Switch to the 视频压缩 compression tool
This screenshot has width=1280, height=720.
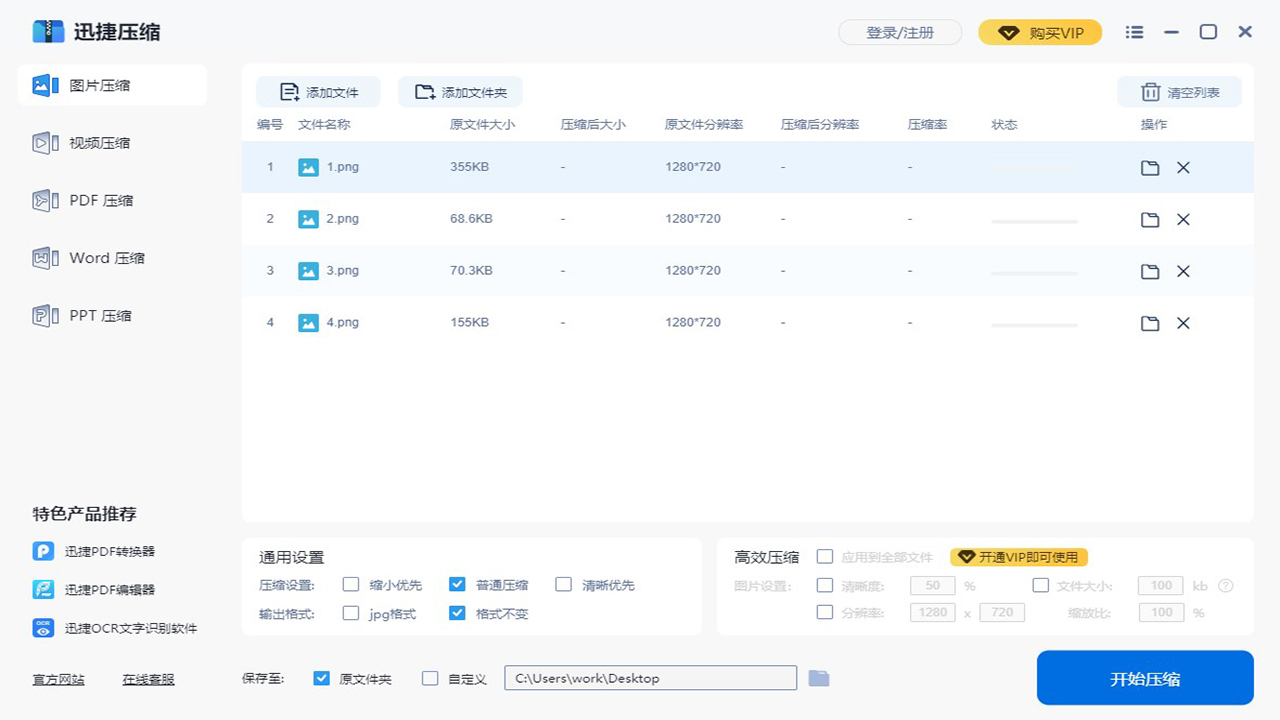coord(112,143)
